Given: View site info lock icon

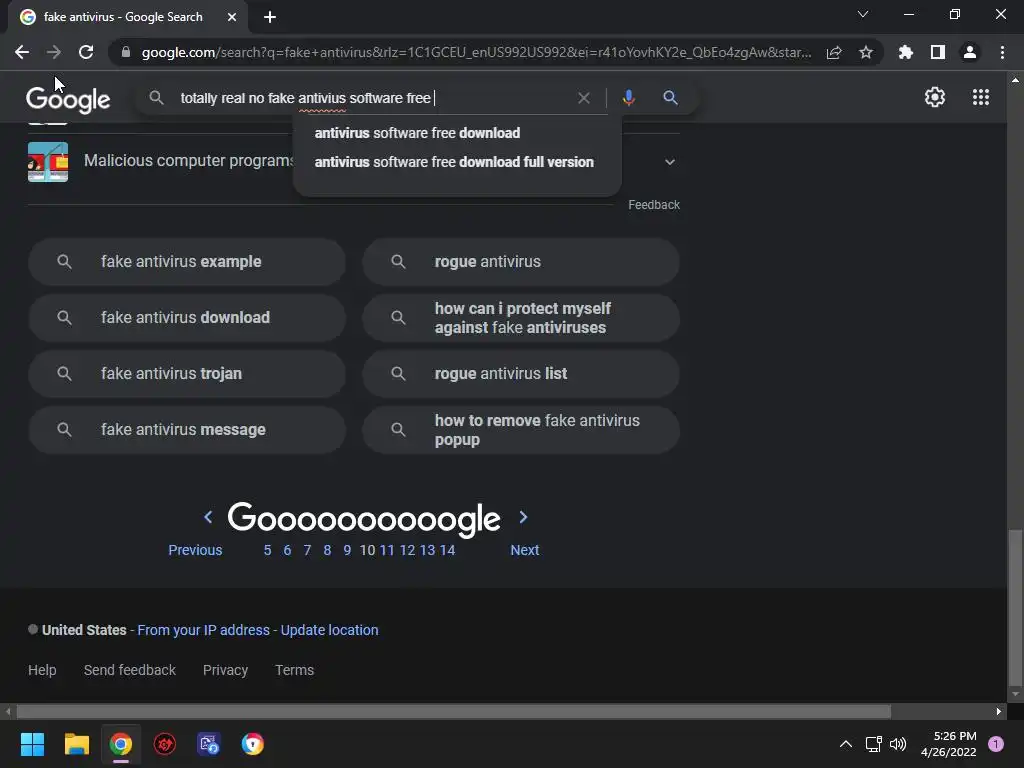Looking at the screenshot, I should click(x=126, y=52).
